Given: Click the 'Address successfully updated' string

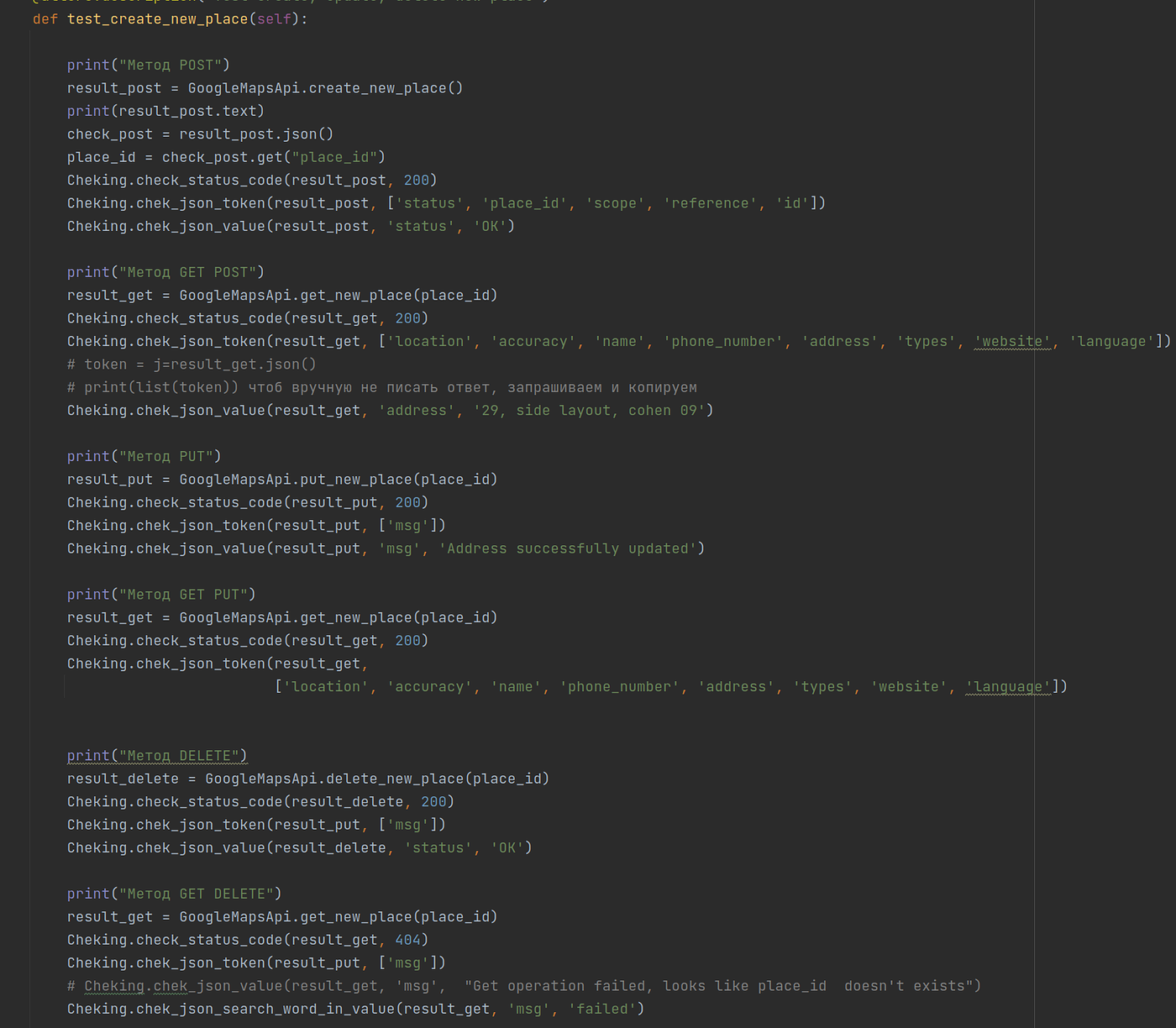Looking at the screenshot, I should pos(571,548).
